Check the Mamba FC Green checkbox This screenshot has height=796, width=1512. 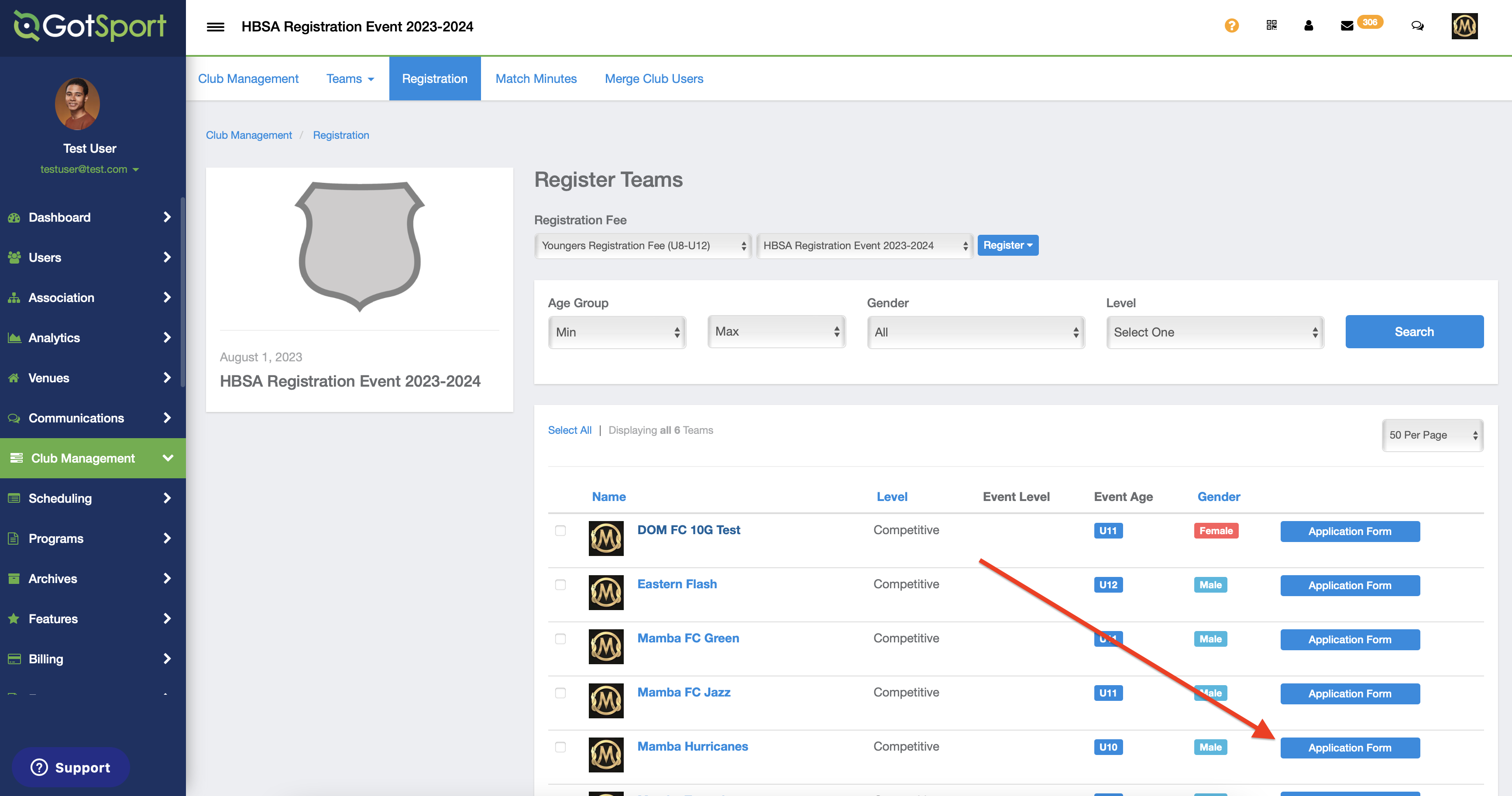pos(560,639)
